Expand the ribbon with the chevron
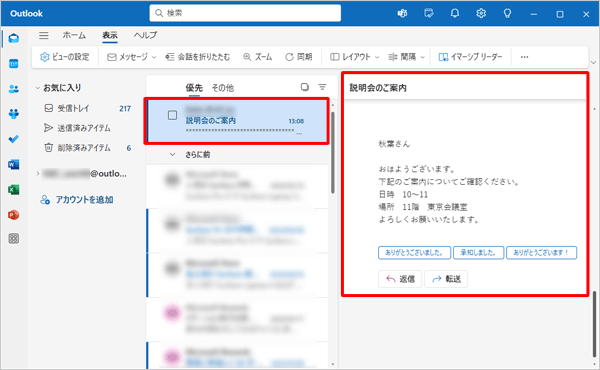 pos(593,62)
